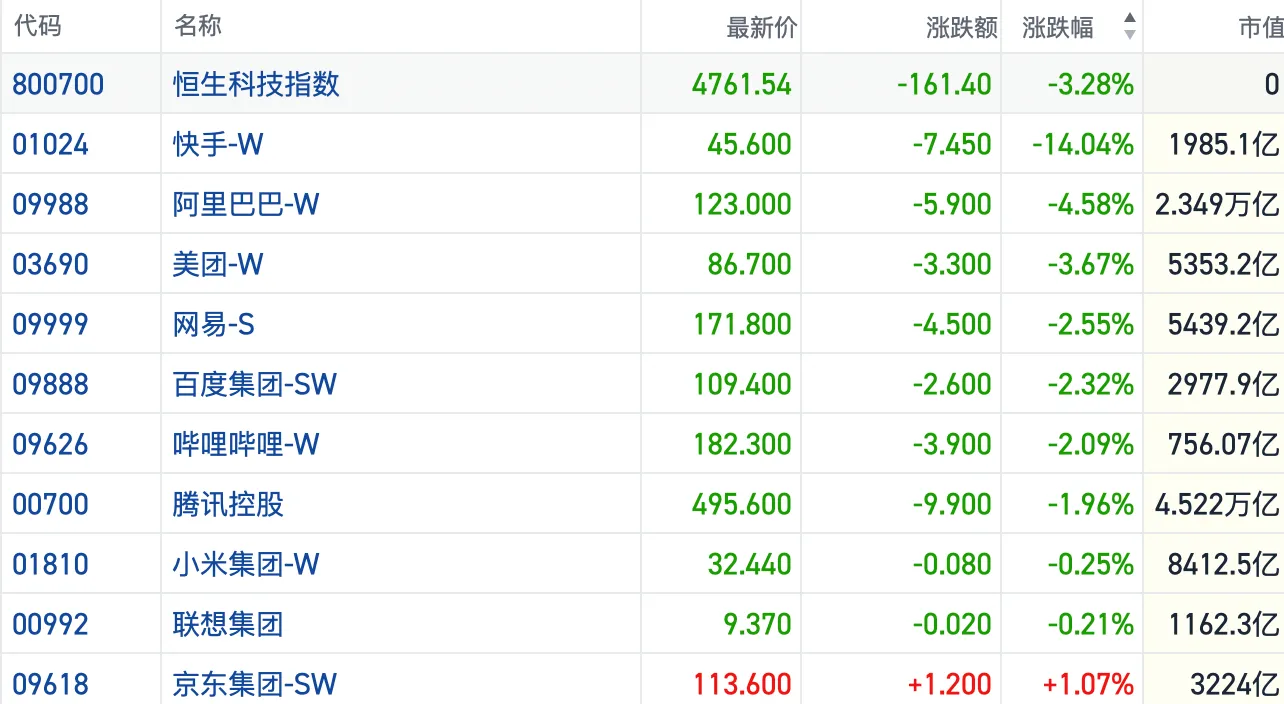Select 小米集团-W in the list
Screen dimensions: 1284x704
point(246,564)
